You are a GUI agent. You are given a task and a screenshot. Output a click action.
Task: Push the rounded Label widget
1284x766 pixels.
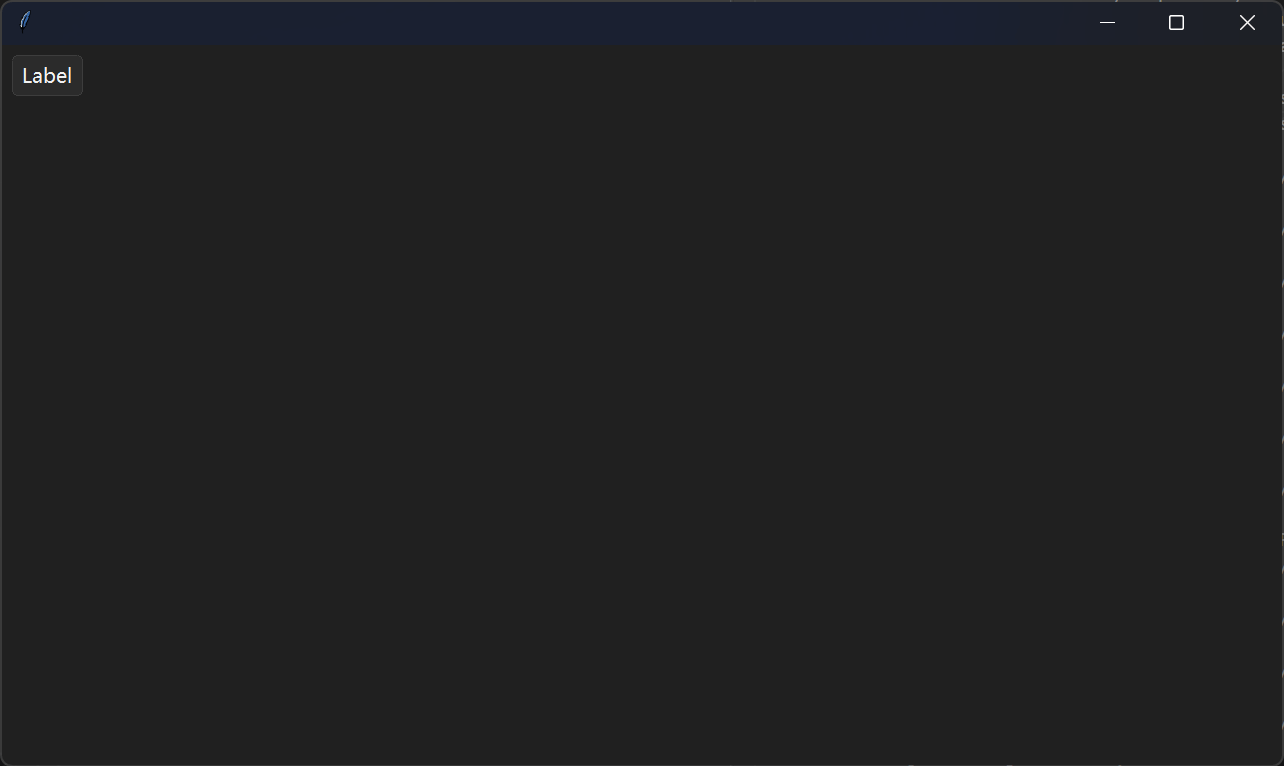pos(47,76)
